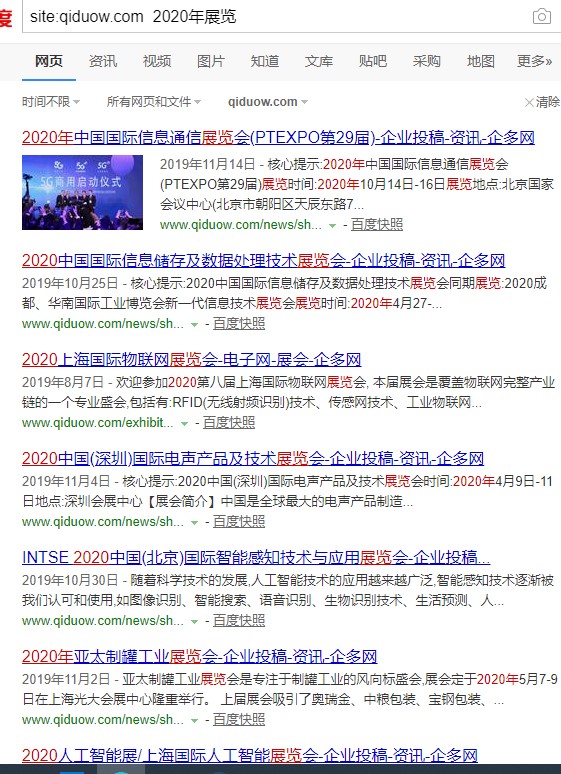Viewport: 561px width, 774px height.
Task: Expand arrow beside 亚太制罐 result URL
Action: (x=195, y=720)
